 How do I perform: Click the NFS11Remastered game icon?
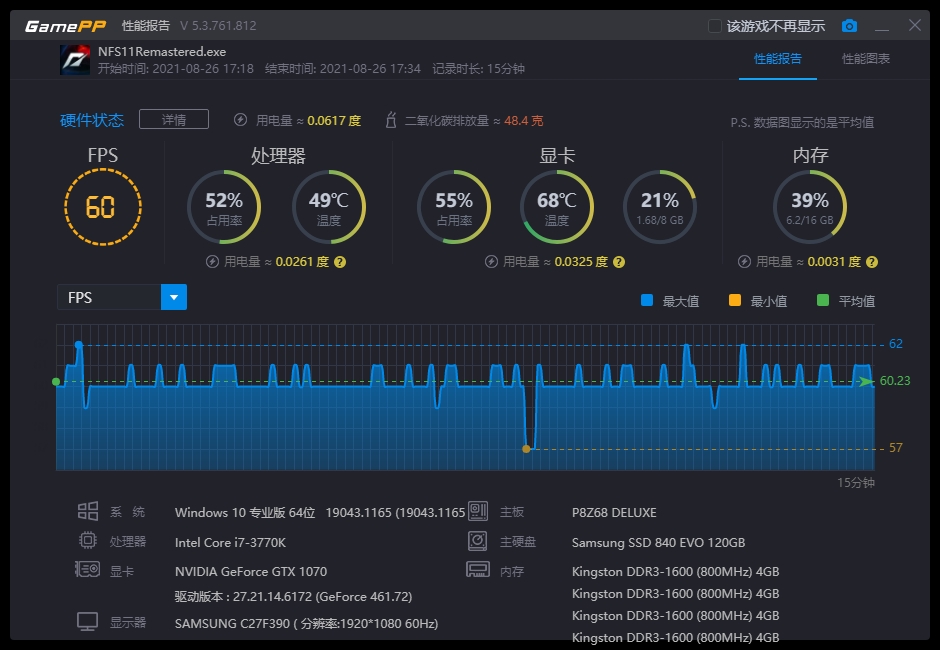click(x=75, y=60)
